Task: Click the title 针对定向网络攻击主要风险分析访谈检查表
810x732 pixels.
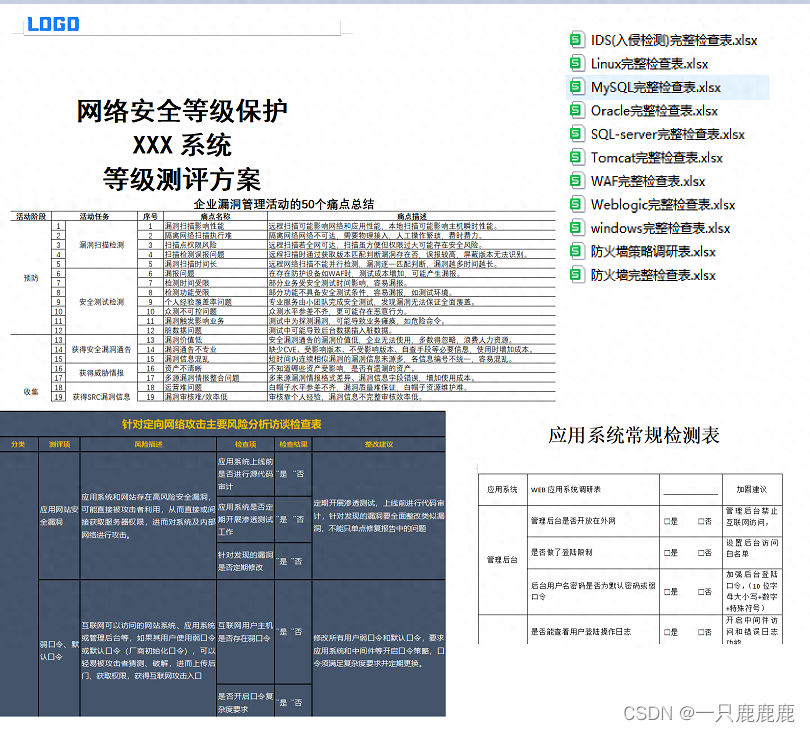Action: [222, 424]
